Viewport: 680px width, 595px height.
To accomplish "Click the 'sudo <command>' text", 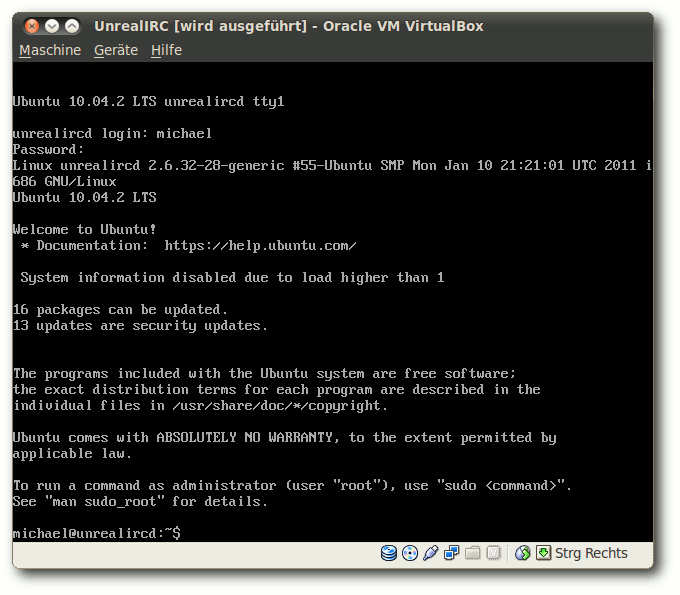I will (500, 486).
